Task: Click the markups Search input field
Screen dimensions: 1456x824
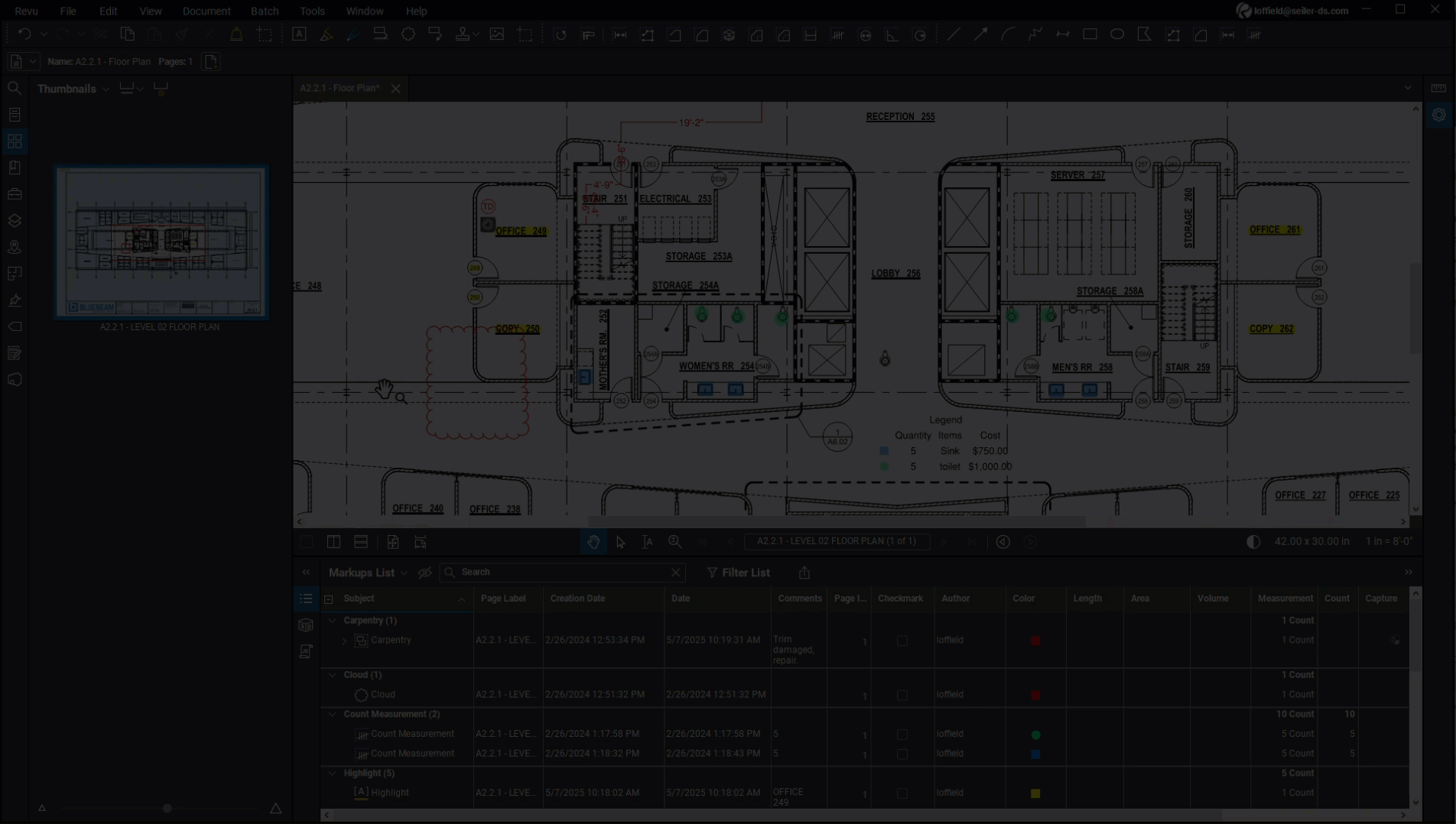Action: click(x=562, y=573)
